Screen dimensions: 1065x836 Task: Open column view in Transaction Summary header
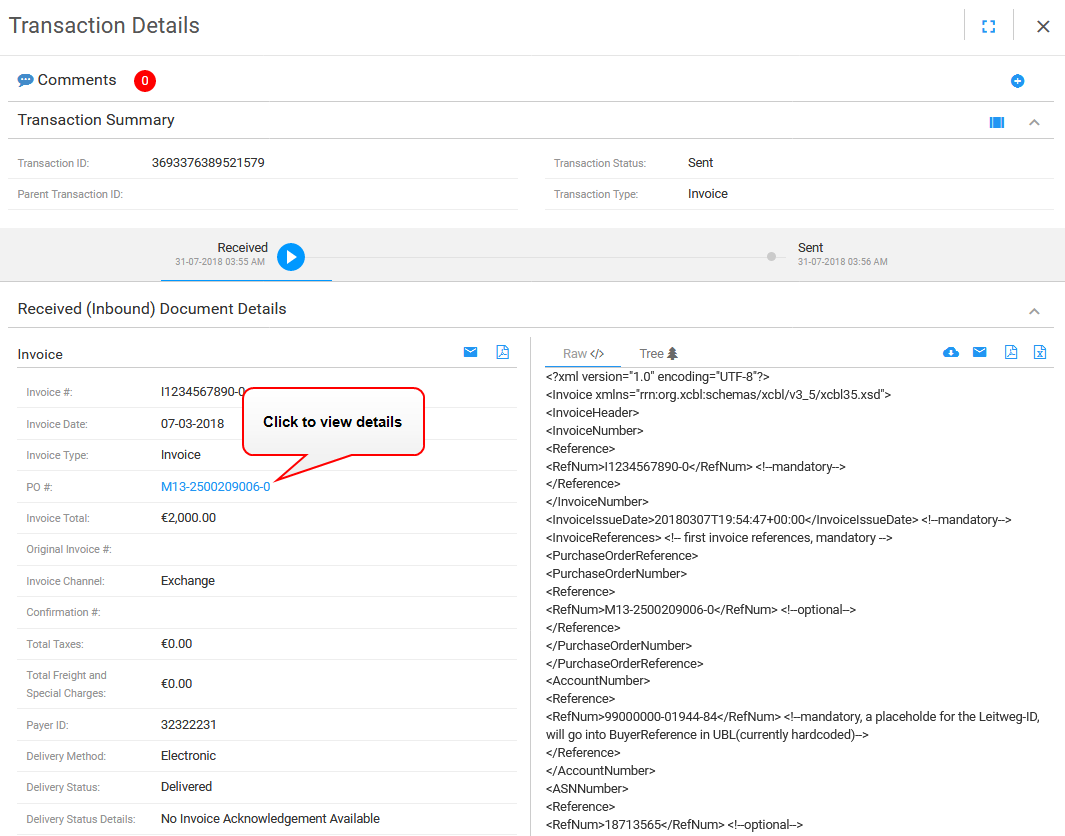click(x=996, y=122)
